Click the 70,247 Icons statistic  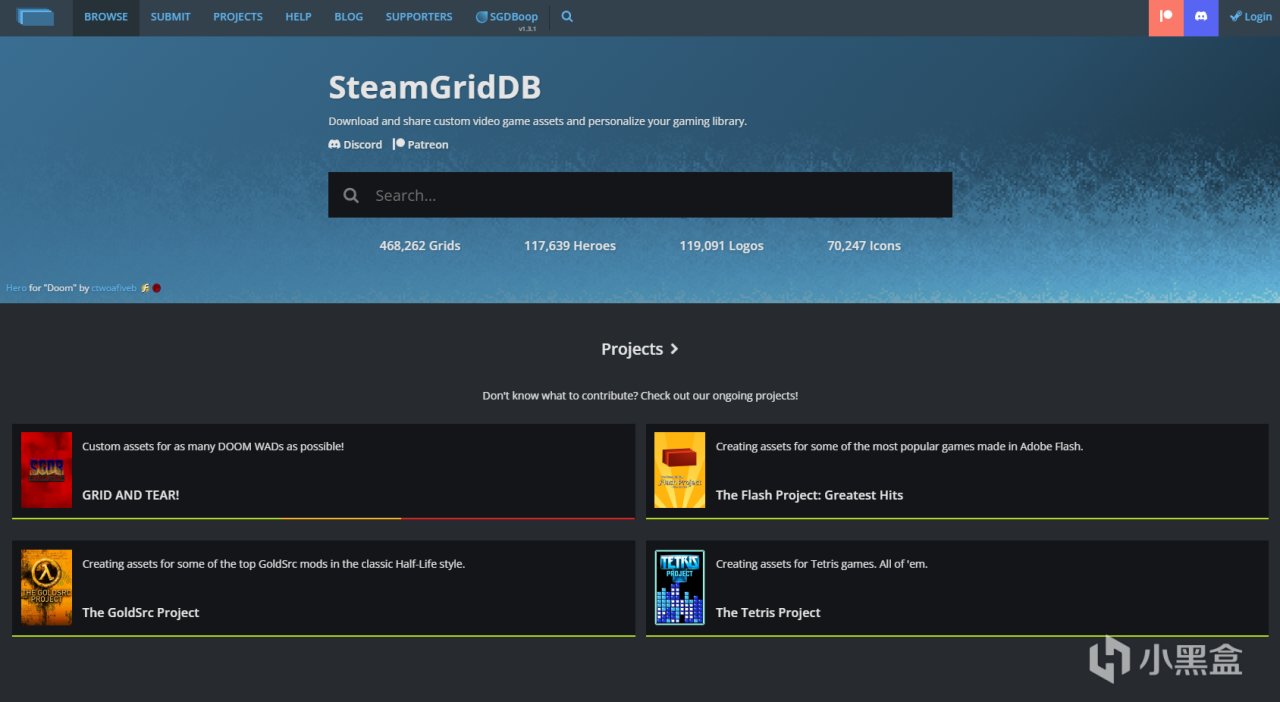[864, 246]
